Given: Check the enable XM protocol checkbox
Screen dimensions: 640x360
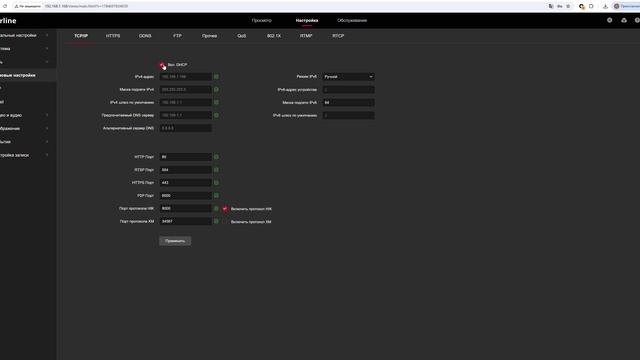Looking at the screenshot, I should [x=225, y=222].
